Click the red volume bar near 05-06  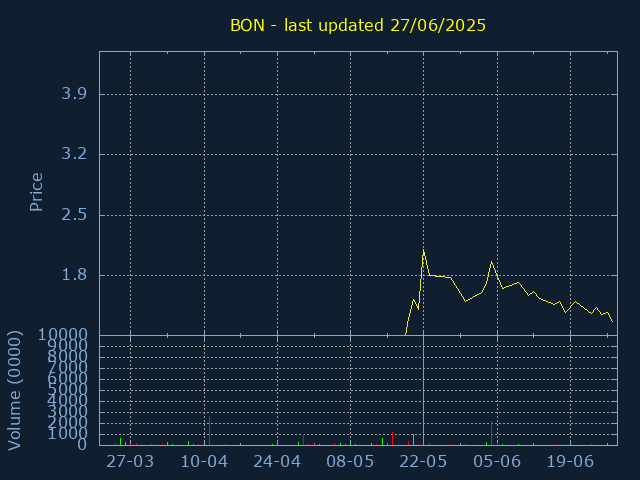click(491, 433)
